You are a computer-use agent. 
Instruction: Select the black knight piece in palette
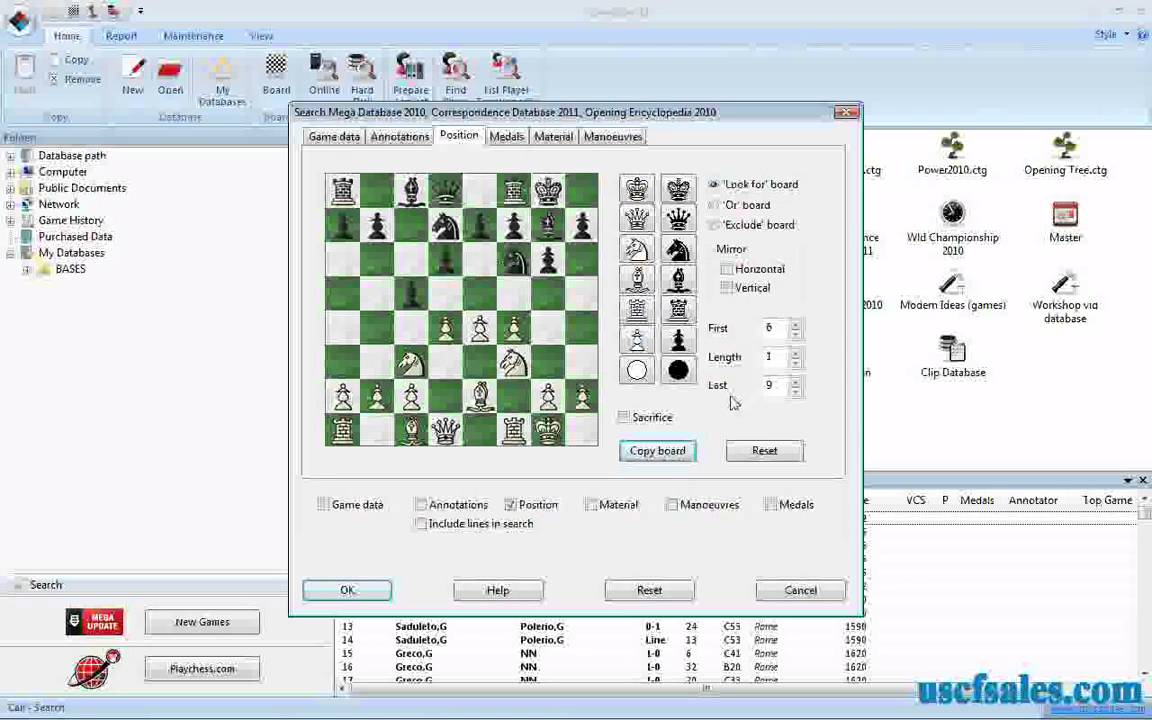(678, 249)
